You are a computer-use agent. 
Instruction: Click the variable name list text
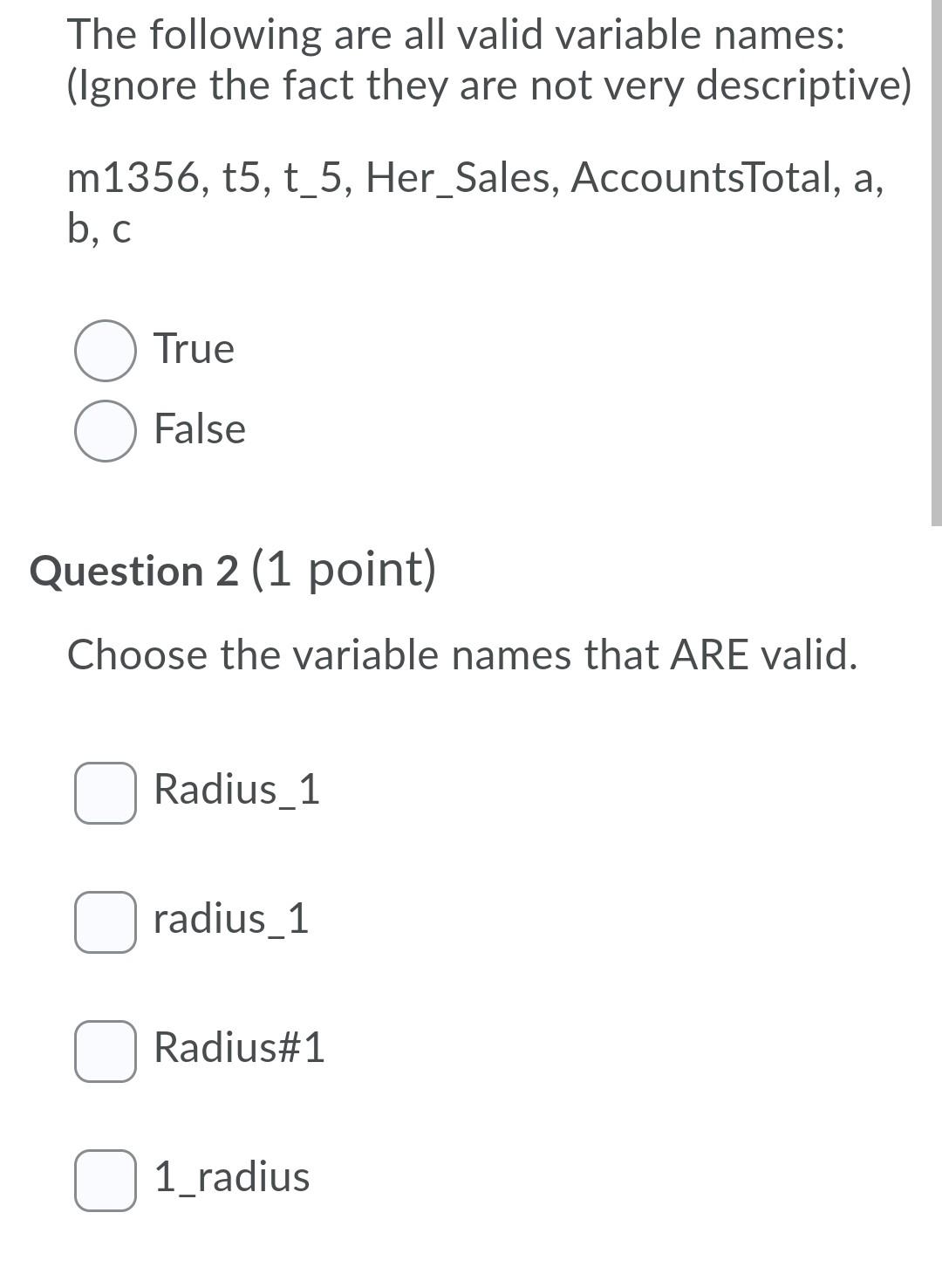pyautogui.click(x=476, y=178)
